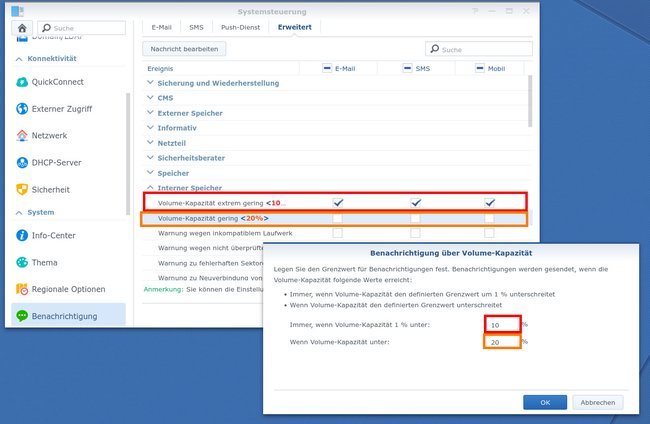Open Regionale Optionen icon
This screenshot has width=650, height=424.
[22, 289]
